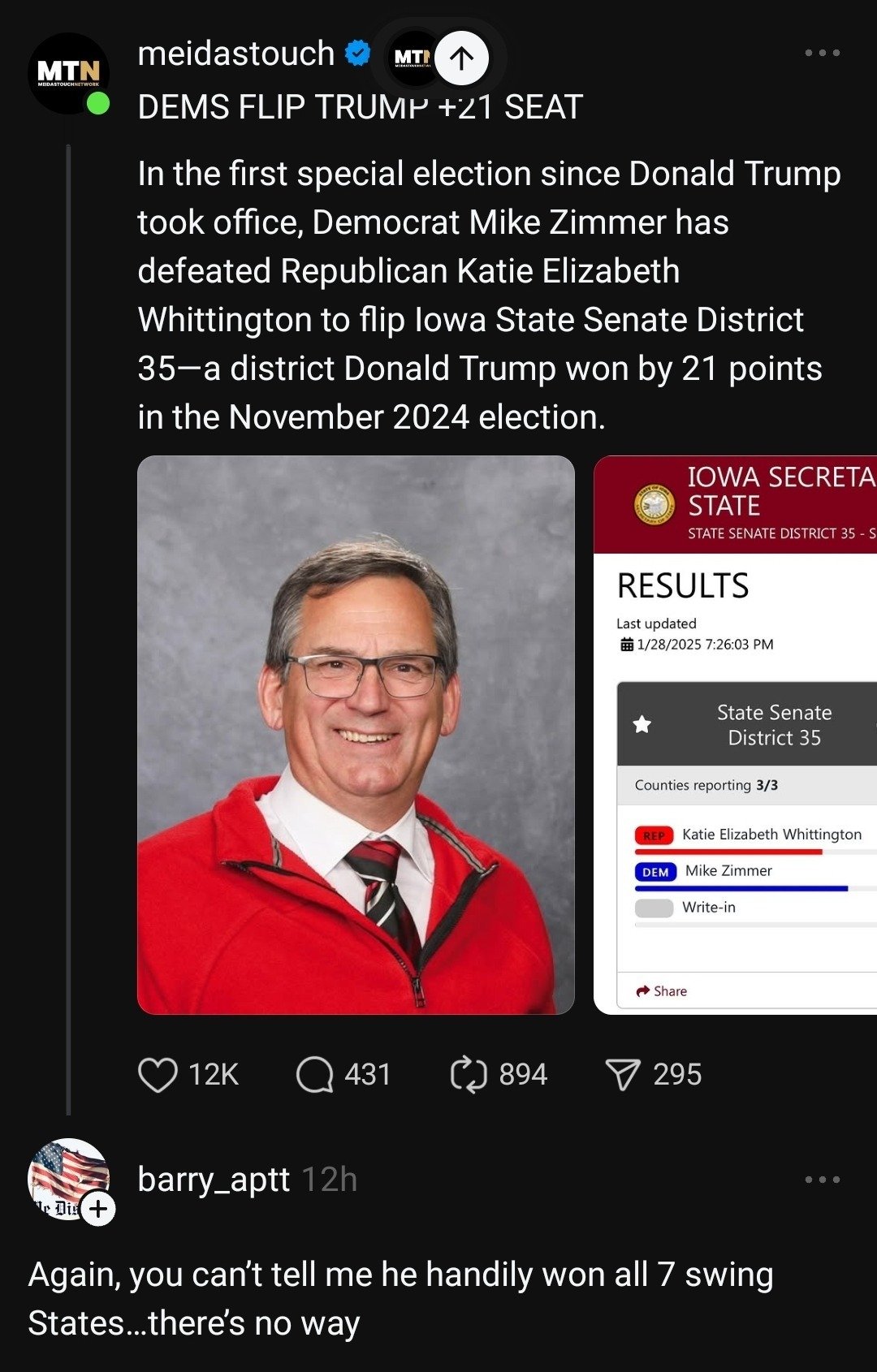Share the post via send icon
Screen dimensions: 877x1372
(x=623, y=1074)
